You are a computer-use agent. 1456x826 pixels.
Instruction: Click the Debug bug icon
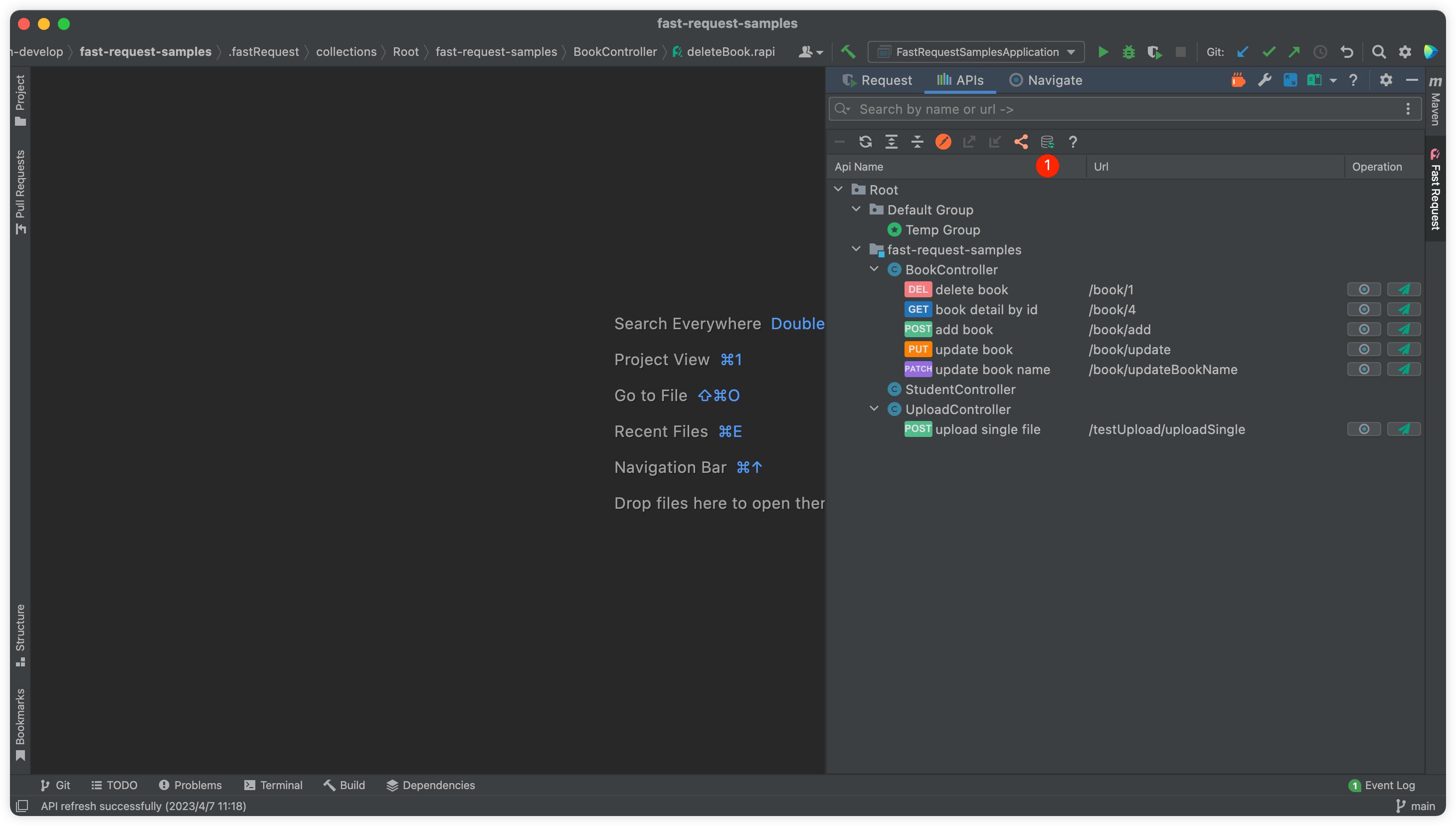point(1129,52)
